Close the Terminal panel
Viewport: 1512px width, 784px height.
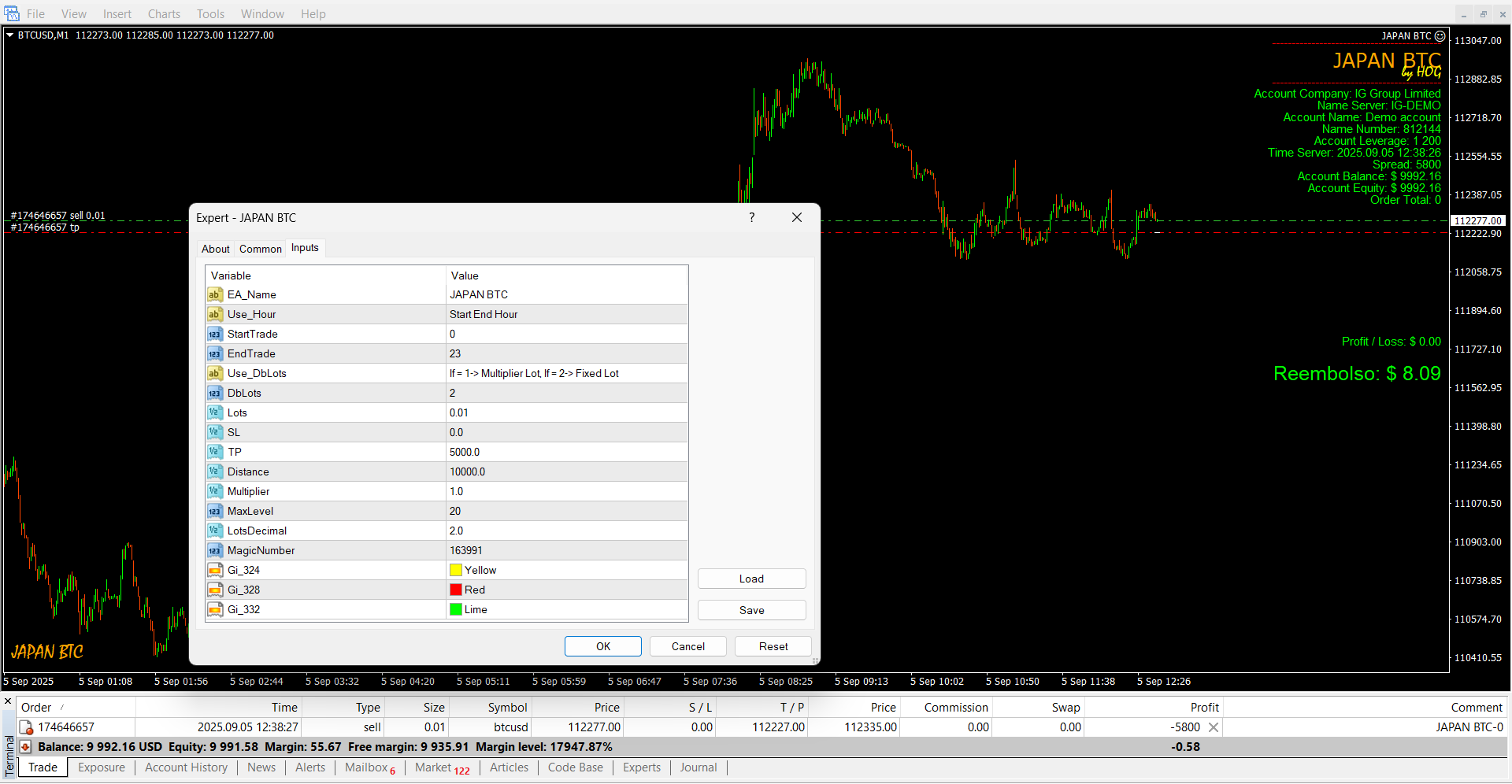(x=8, y=701)
